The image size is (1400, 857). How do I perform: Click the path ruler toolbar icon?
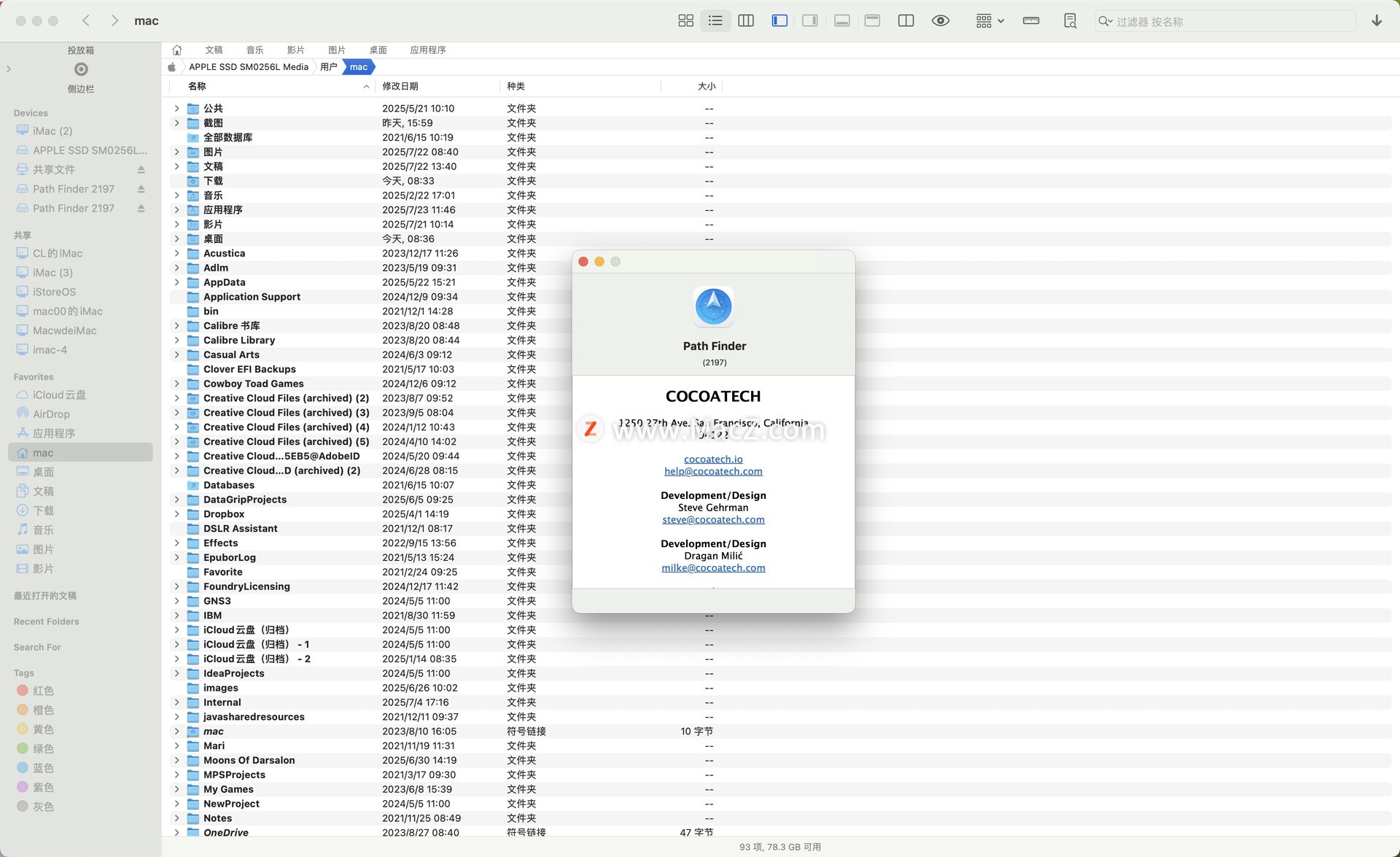pos(1031,21)
